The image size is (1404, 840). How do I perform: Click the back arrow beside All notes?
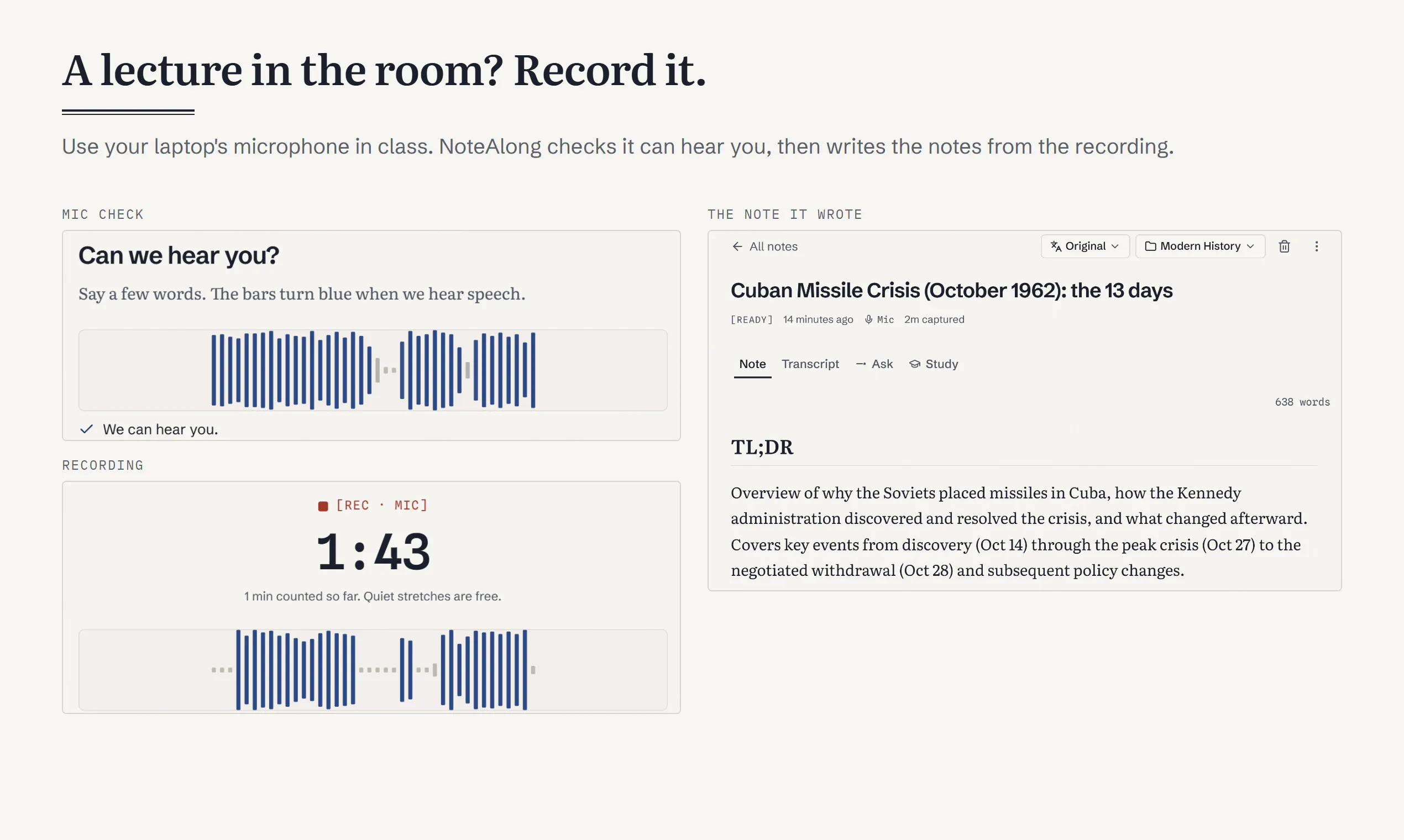737,246
